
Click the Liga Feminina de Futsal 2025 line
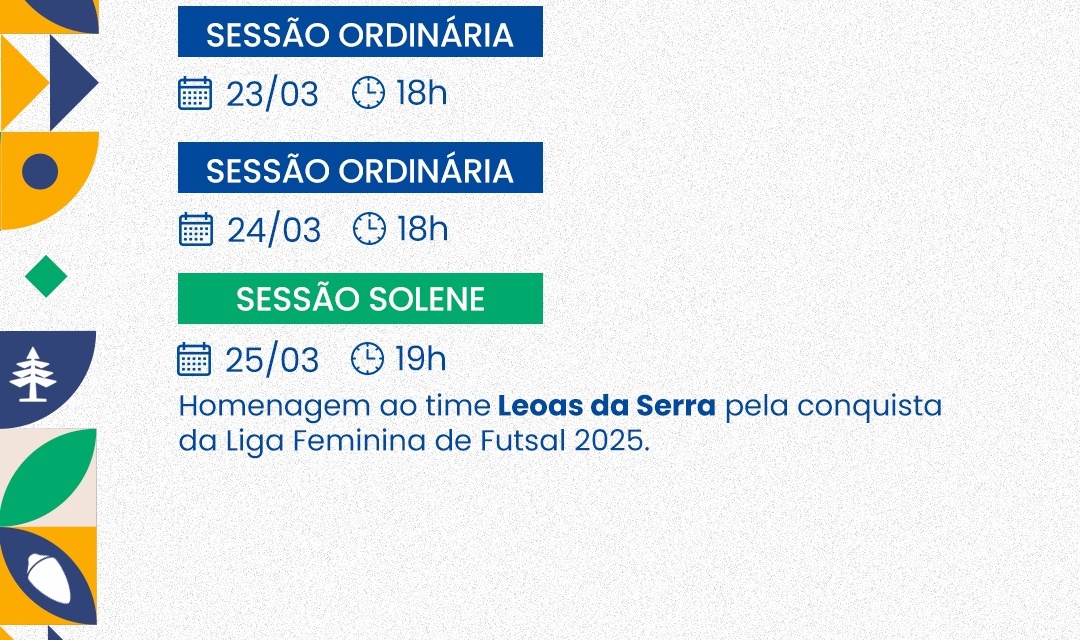pyautogui.click(x=414, y=440)
